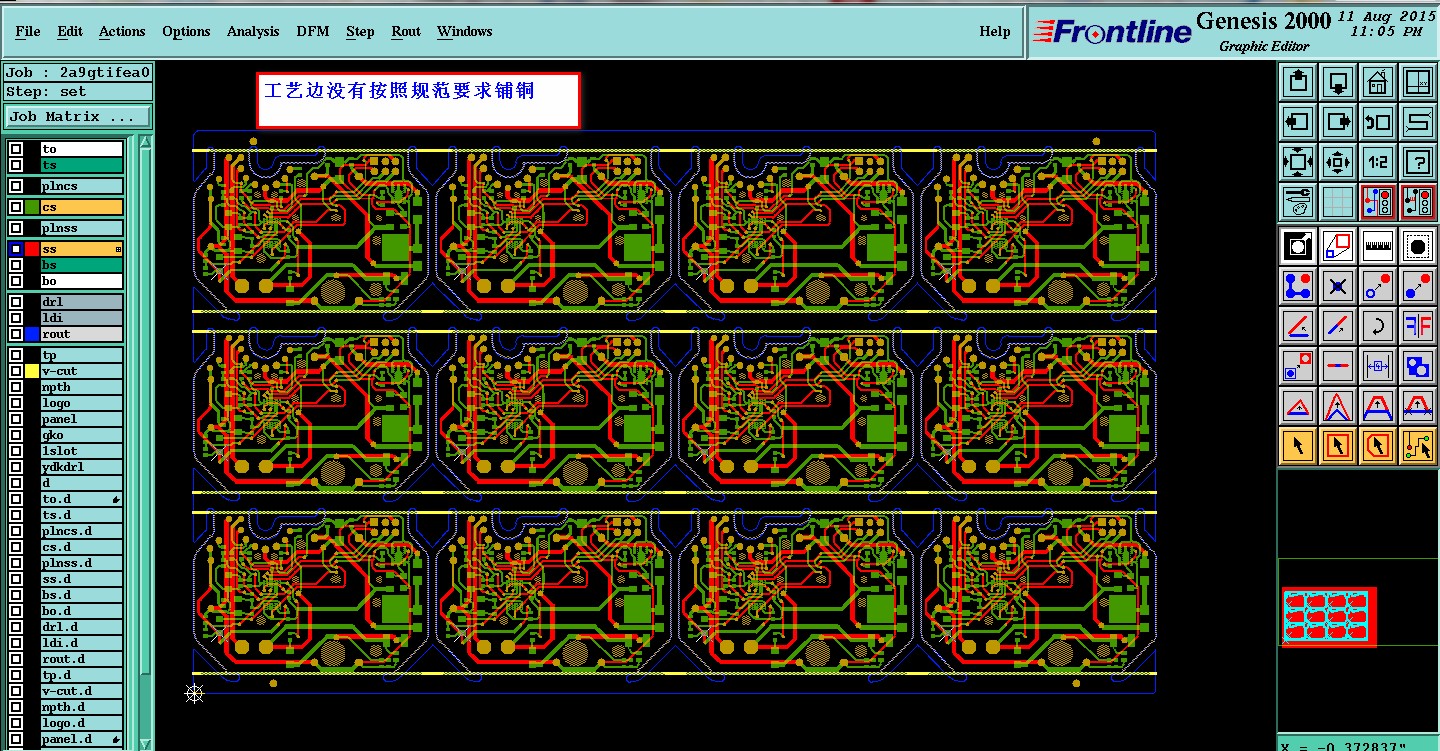Click the ruler measure icon
This screenshot has height=751, width=1440.
1378,244
